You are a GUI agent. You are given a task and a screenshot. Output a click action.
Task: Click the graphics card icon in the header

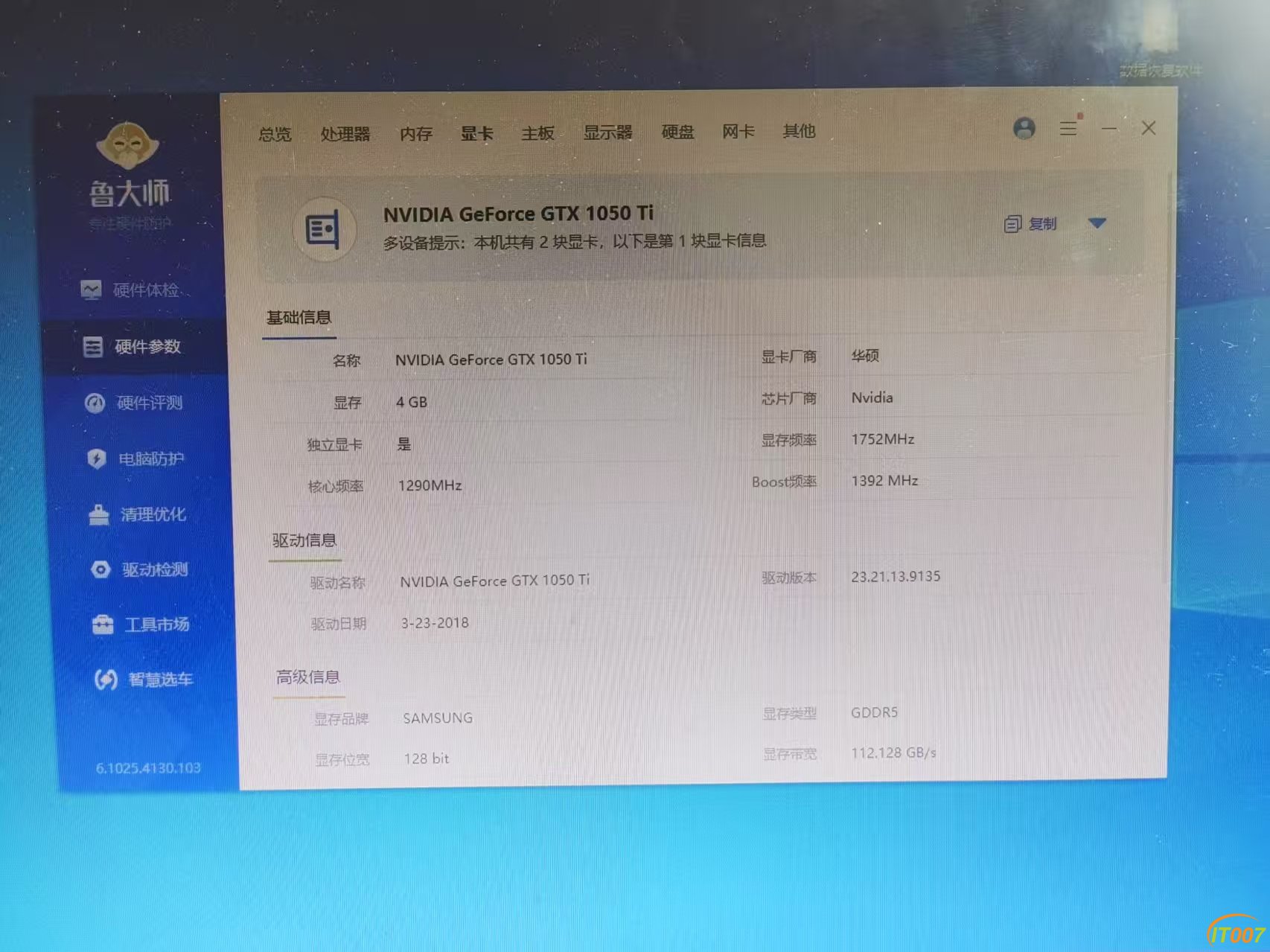pyautogui.click(x=324, y=229)
